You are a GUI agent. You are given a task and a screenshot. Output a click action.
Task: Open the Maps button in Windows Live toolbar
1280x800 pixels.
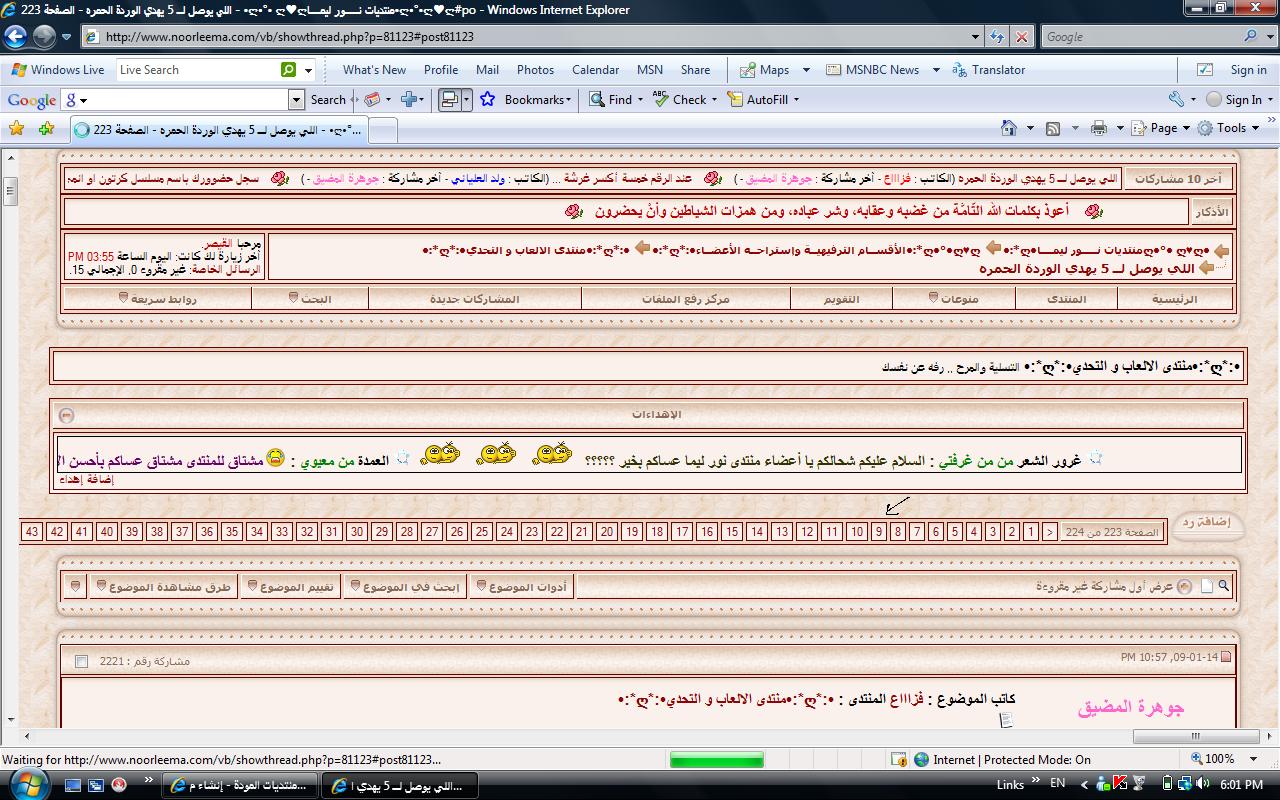tap(764, 70)
